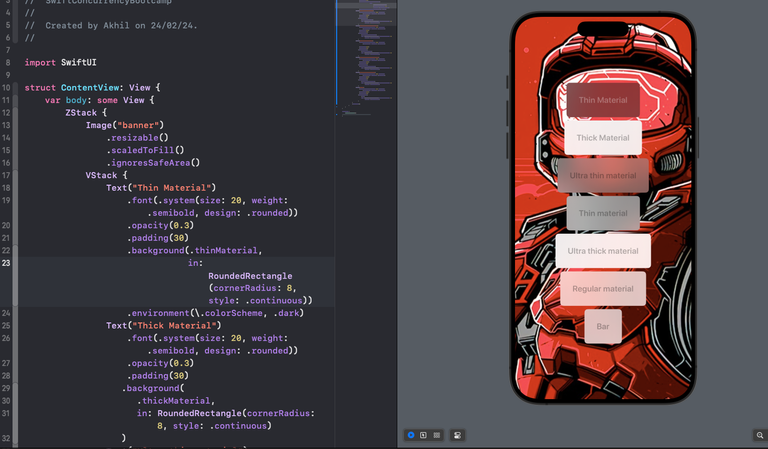Click "RoundedRectangle" on highlighted line 23
The width and height of the screenshot is (768, 449).
[x=250, y=276]
